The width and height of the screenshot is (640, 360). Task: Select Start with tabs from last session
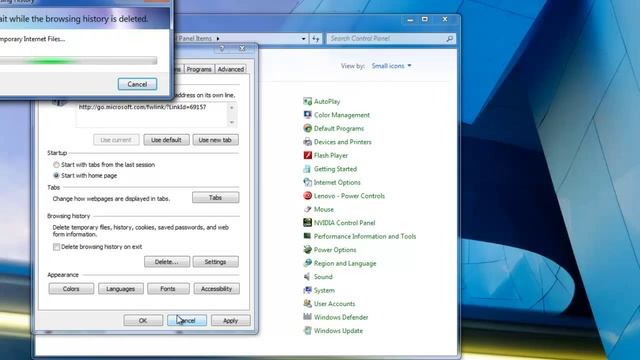pos(56,164)
